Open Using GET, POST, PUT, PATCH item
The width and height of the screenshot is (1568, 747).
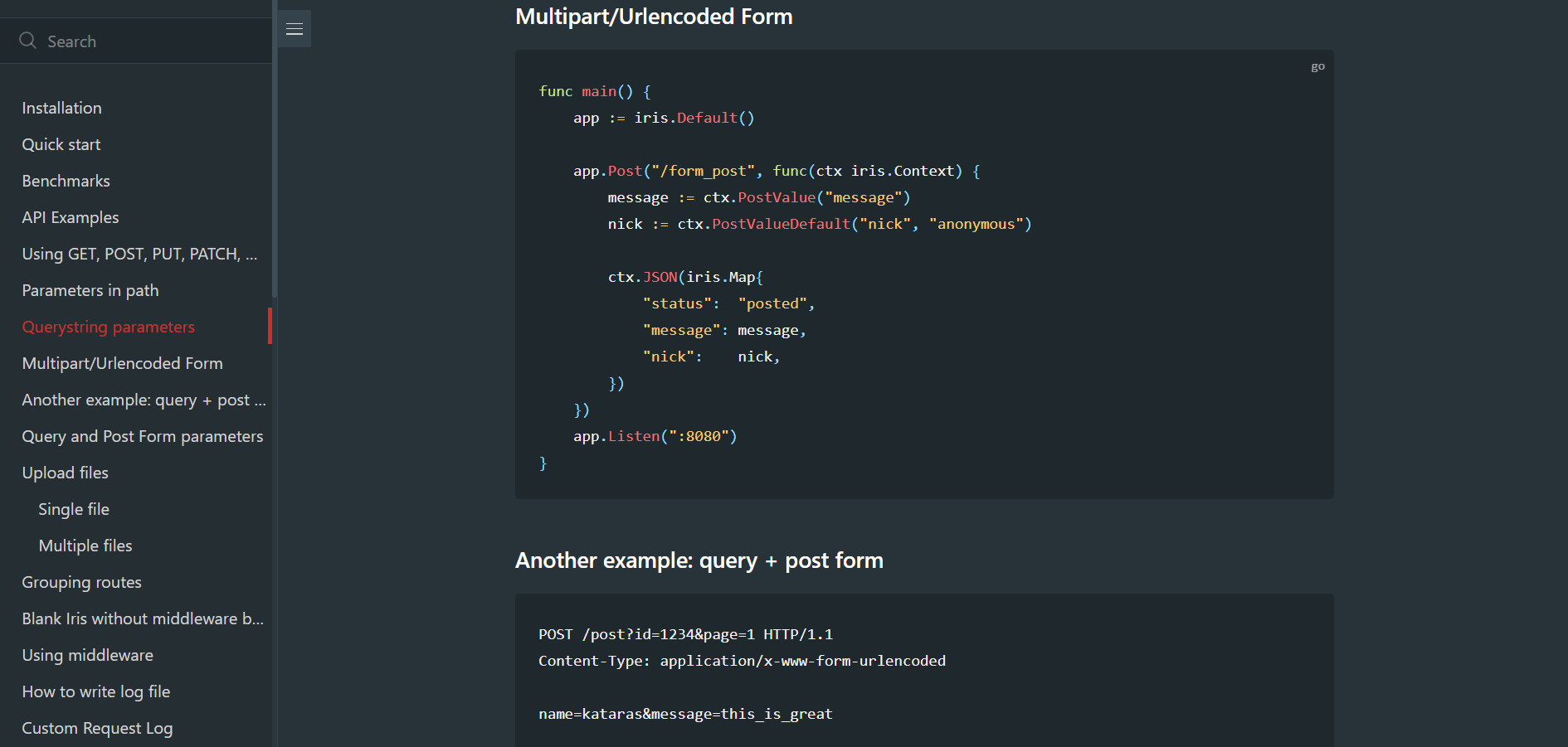pyautogui.click(x=139, y=254)
